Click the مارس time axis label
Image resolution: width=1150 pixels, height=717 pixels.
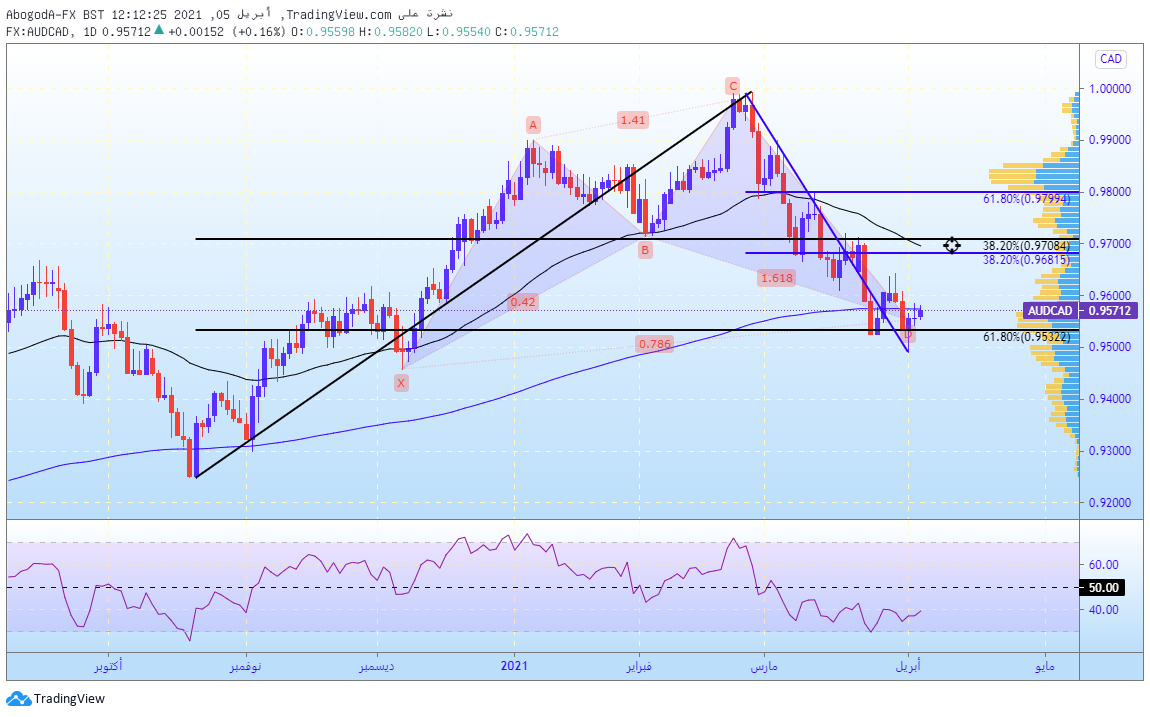click(764, 666)
